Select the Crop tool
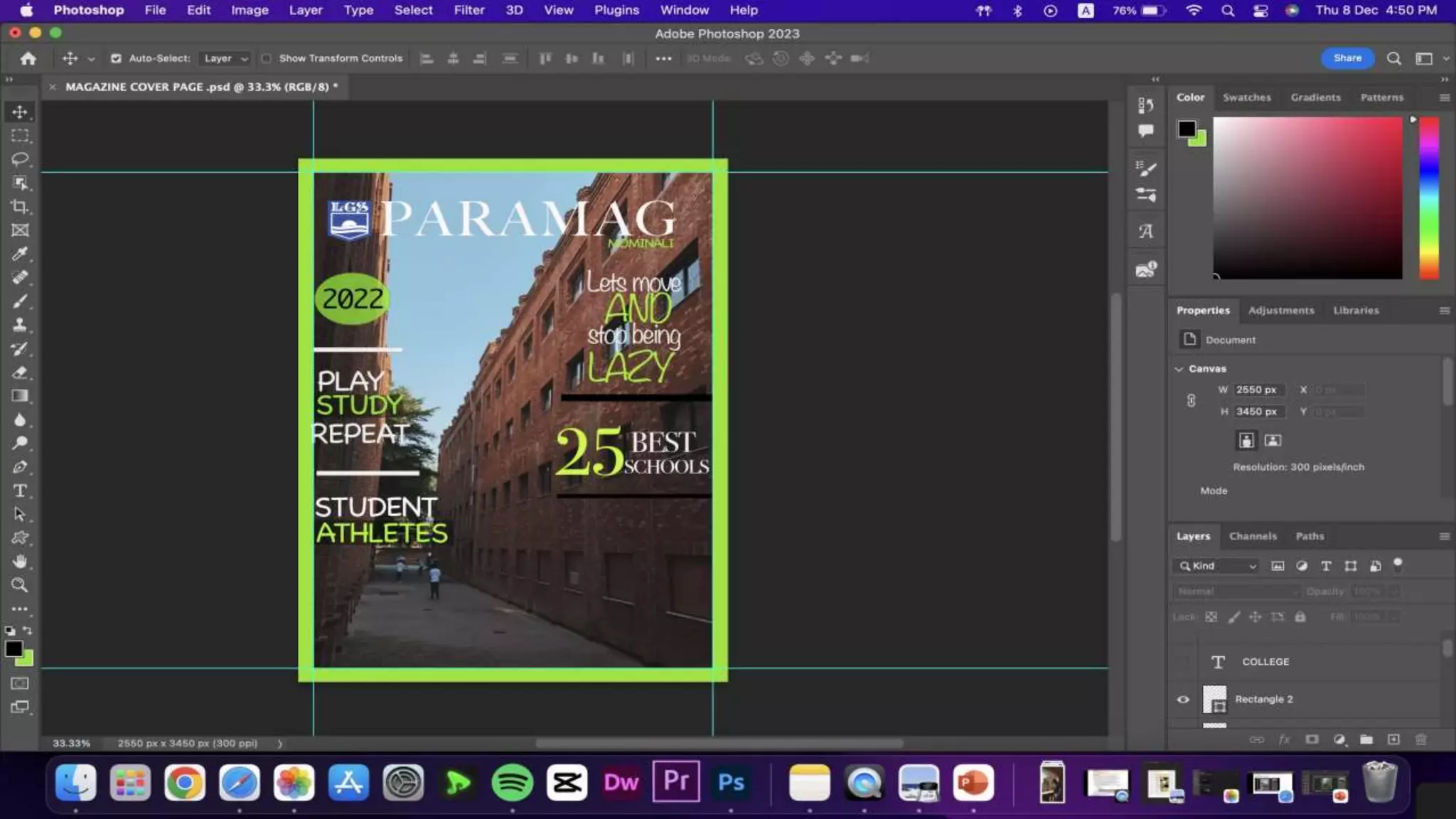The height and width of the screenshot is (819, 1456). tap(20, 207)
